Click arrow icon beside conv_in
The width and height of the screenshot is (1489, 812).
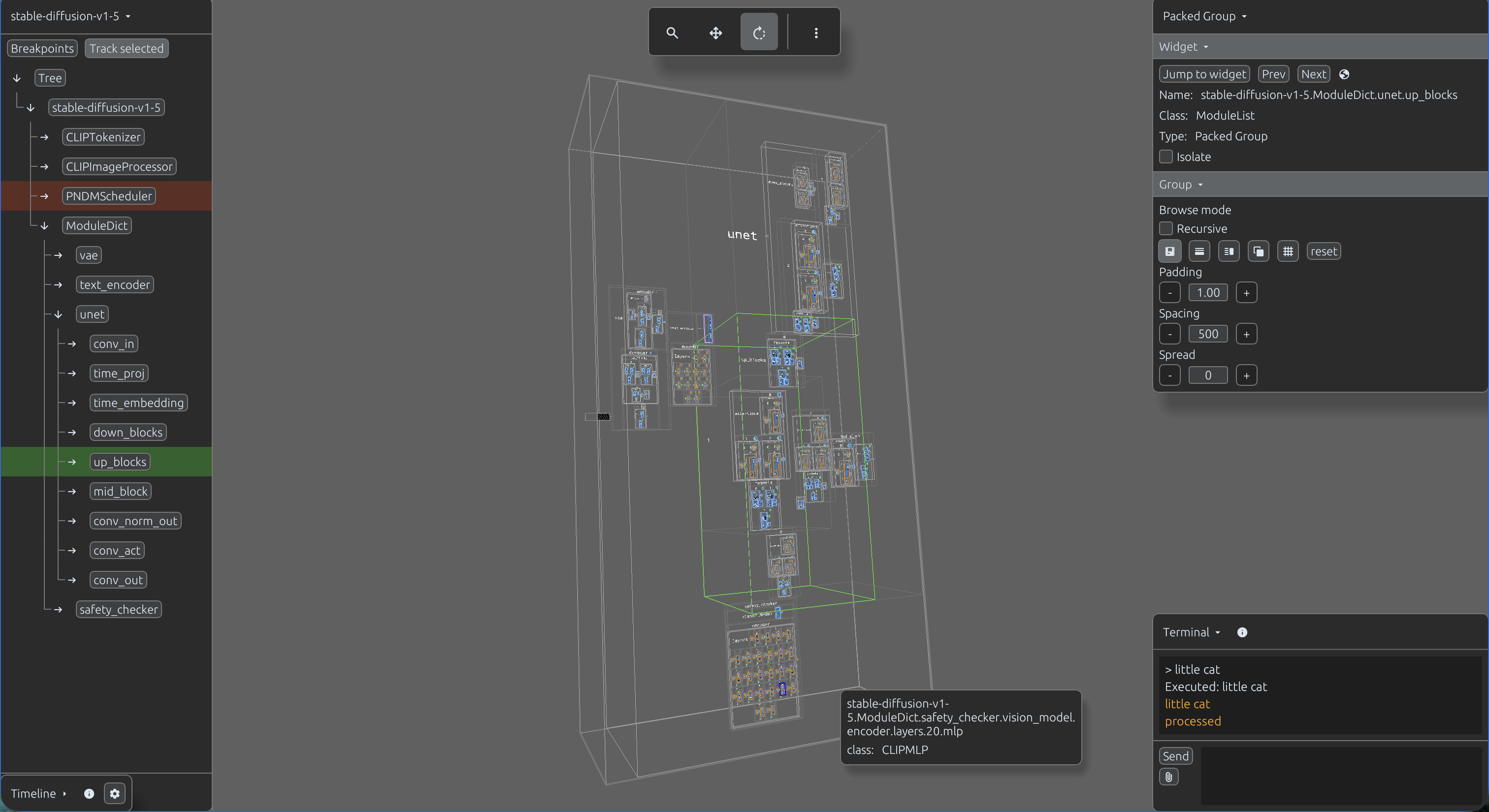point(72,344)
